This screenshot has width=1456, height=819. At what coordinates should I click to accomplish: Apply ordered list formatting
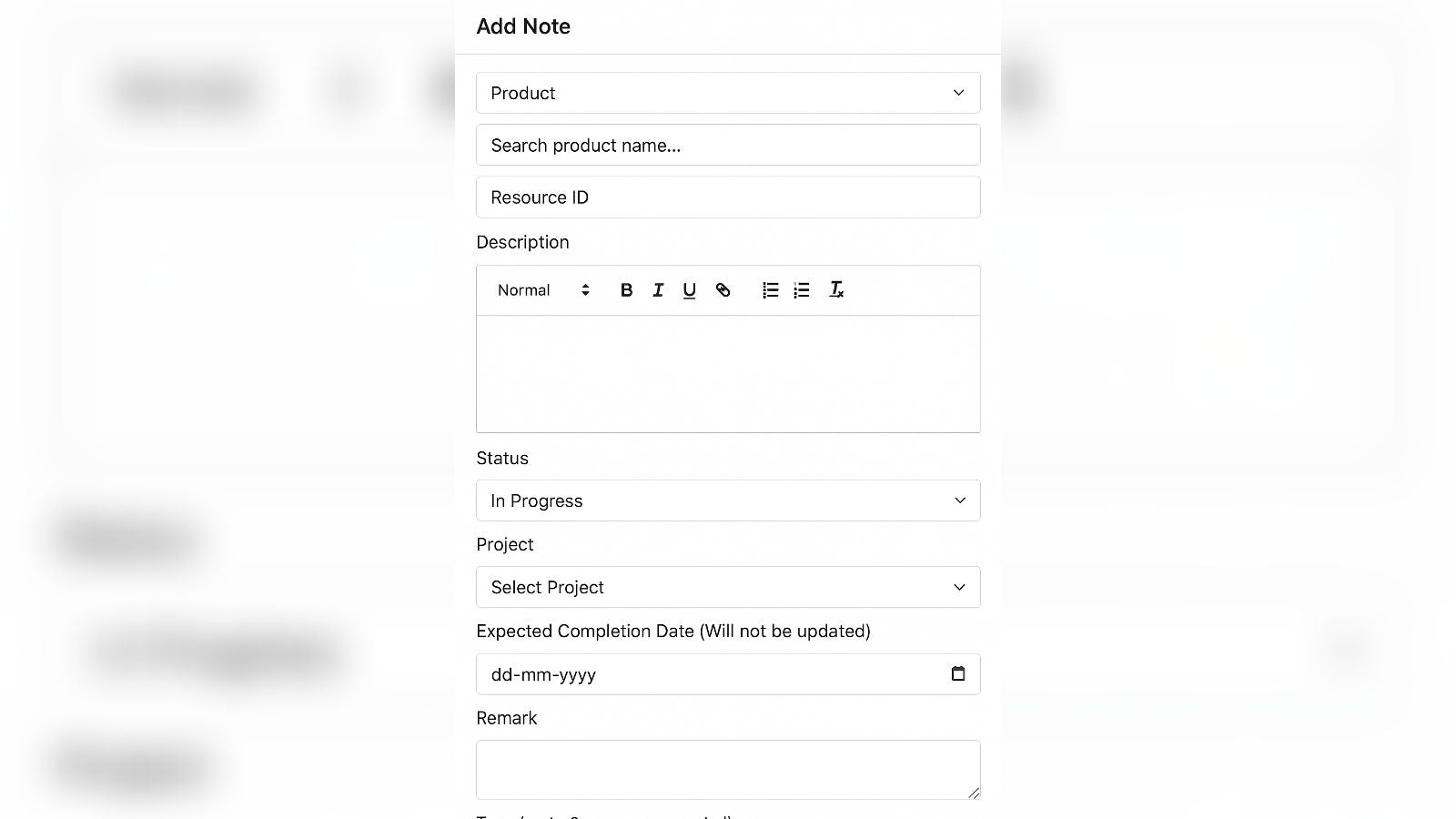(770, 289)
